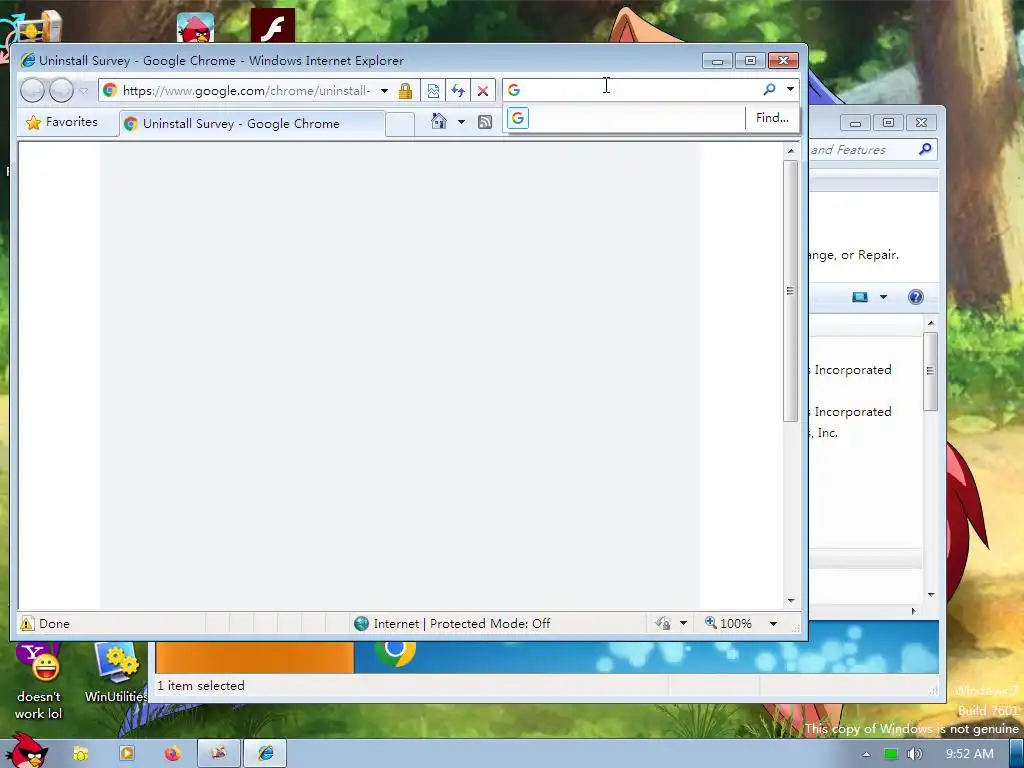Image resolution: width=1024 pixels, height=768 pixels.
Task: Click the scroll up arrow in Internet Explorer
Action: 791,151
